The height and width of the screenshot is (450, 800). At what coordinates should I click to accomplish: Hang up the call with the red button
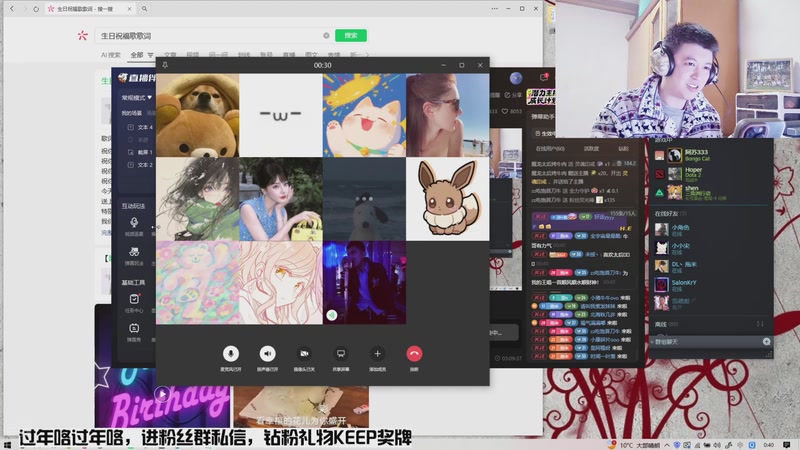[414, 354]
